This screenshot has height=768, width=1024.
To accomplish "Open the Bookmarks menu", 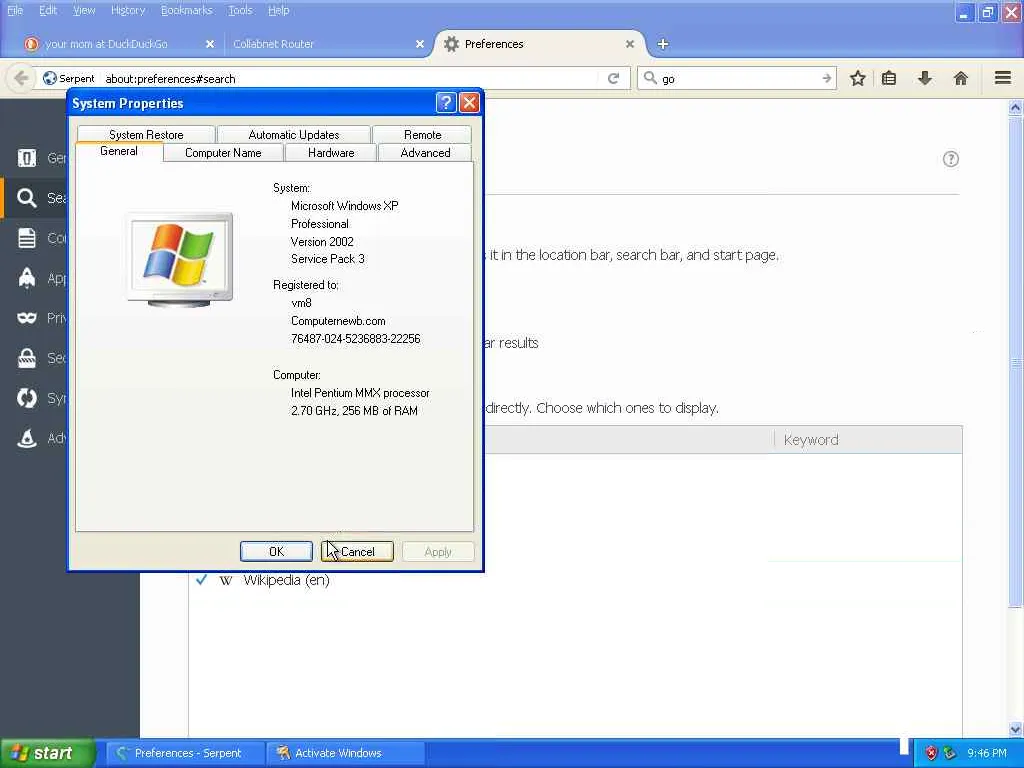I will (187, 10).
